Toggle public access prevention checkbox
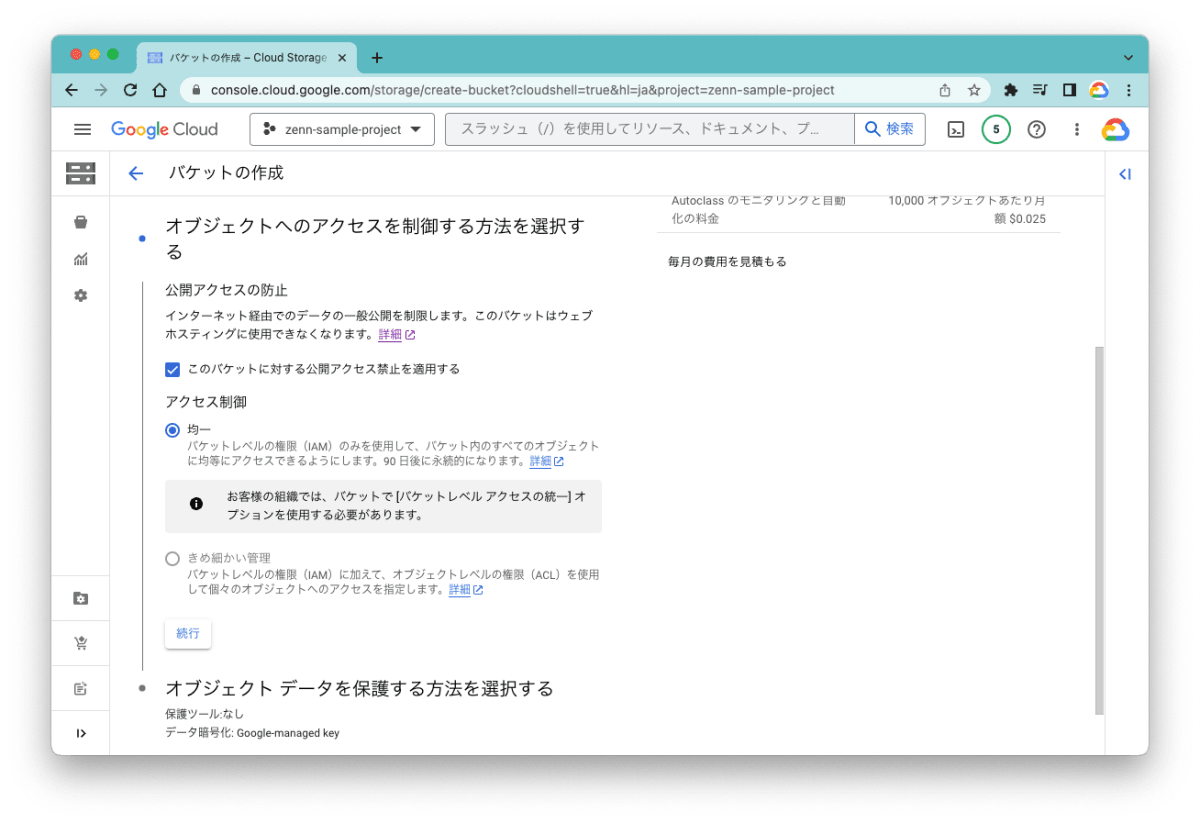The image size is (1200, 823). [172, 369]
